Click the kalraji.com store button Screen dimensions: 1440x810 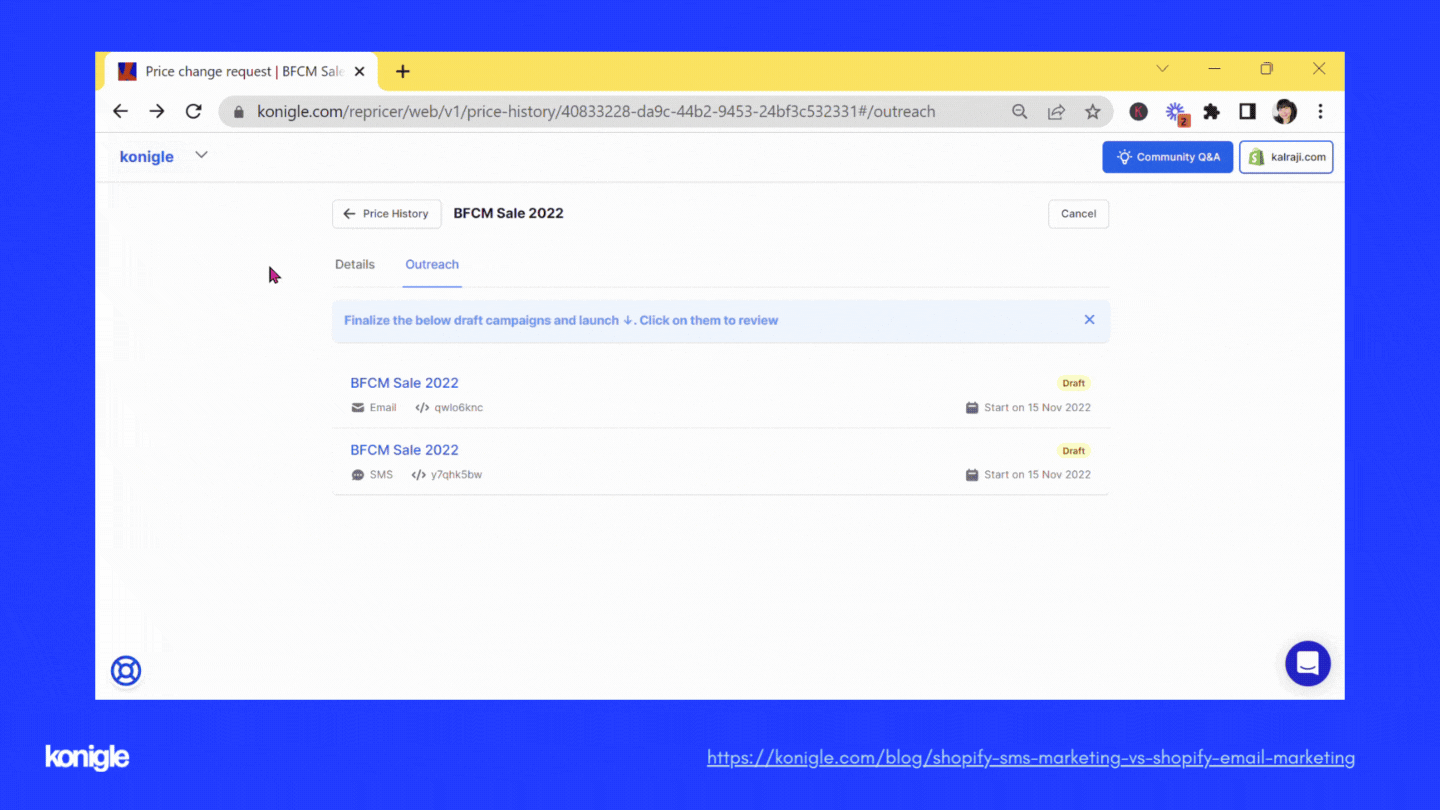pyautogui.click(x=1286, y=157)
